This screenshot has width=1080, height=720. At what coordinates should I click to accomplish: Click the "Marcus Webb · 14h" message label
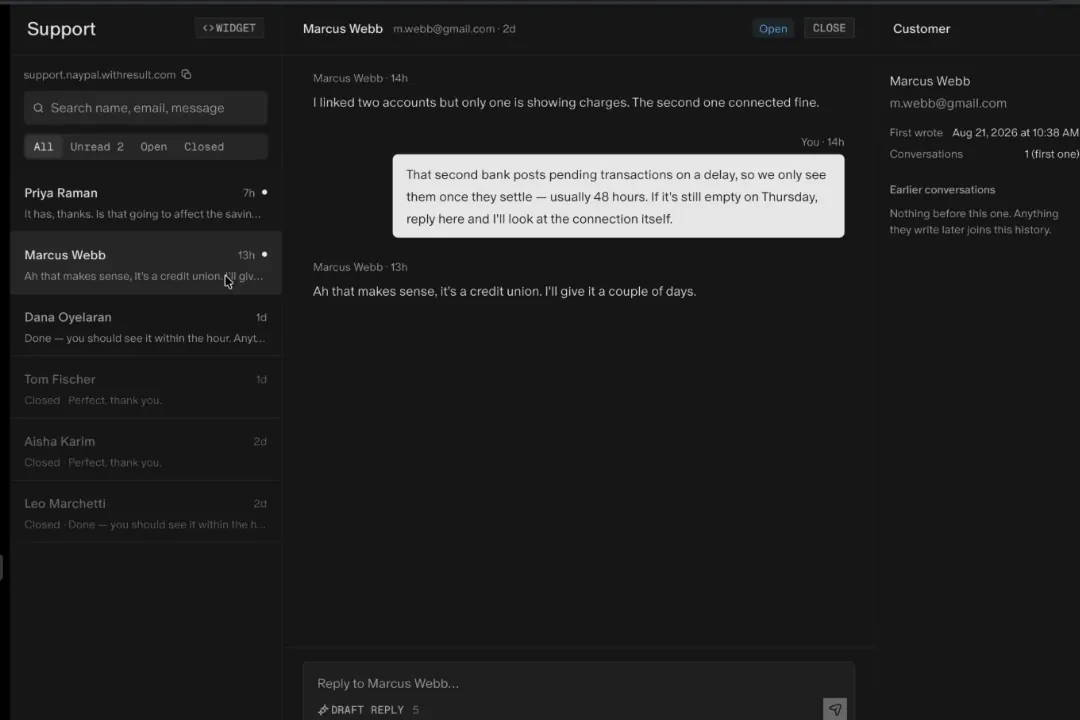pyautogui.click(x=360, y=79)
